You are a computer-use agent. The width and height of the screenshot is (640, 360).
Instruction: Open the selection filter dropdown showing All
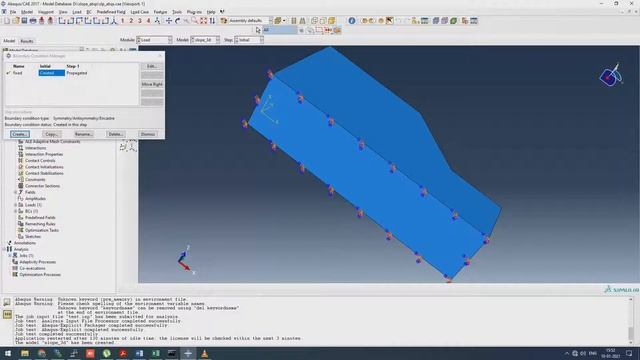280,30
